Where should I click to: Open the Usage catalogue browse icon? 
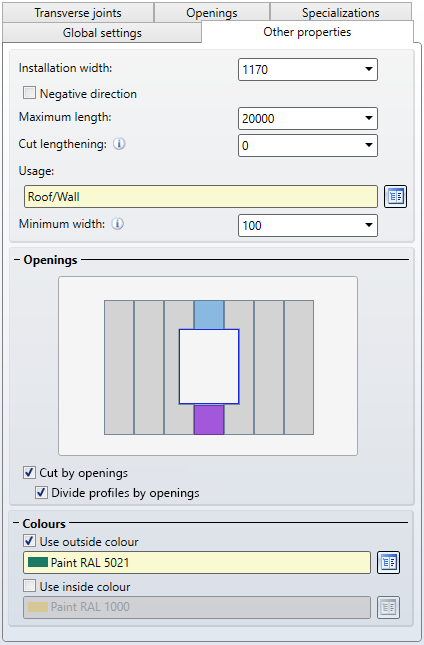396,197
